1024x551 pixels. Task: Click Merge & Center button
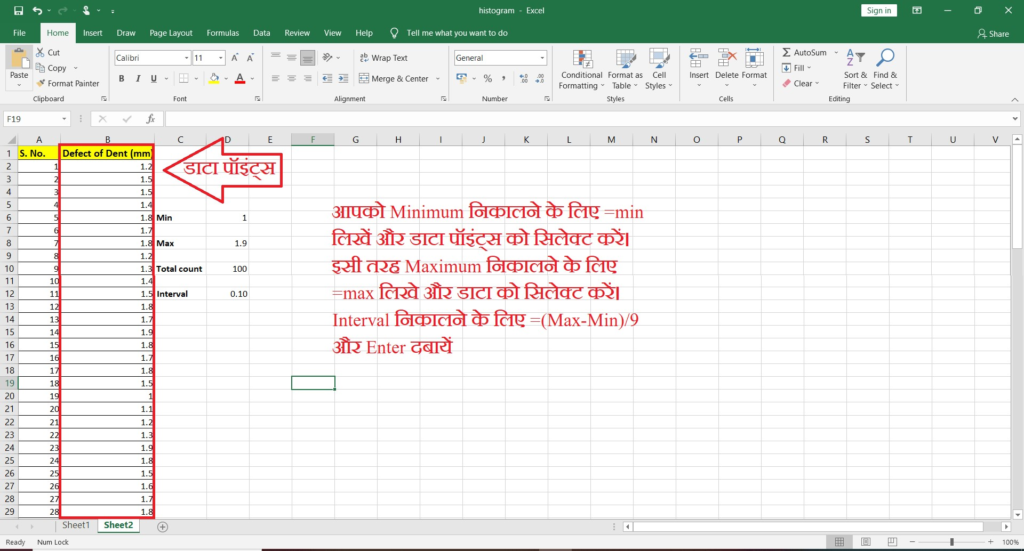(x=394, y=79)
